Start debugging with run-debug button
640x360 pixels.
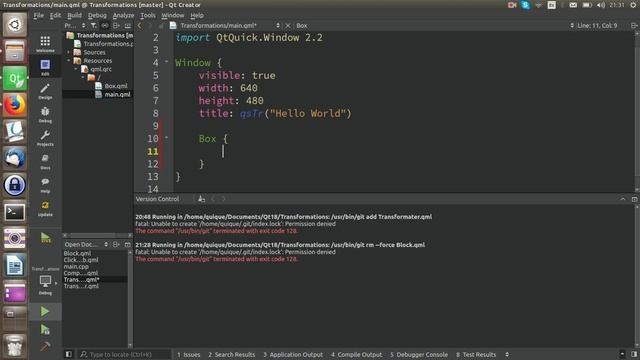click(45, 329)
